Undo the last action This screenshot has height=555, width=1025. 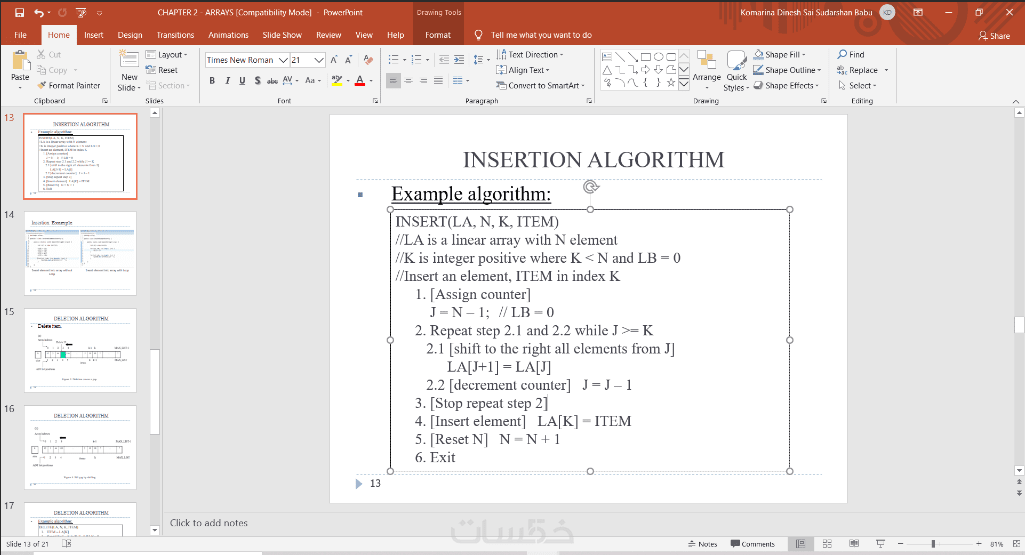40,12
